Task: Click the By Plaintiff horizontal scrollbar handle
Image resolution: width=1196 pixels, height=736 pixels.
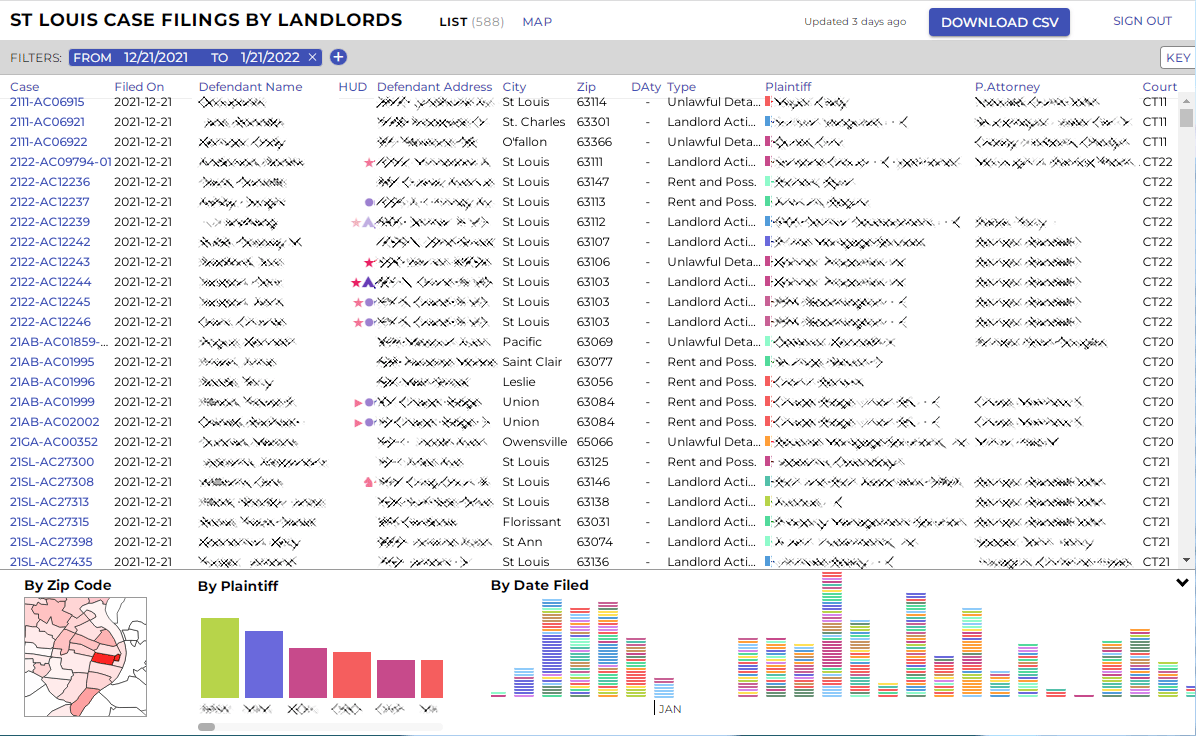Action: pyautogui.click(x=206, y=727)
